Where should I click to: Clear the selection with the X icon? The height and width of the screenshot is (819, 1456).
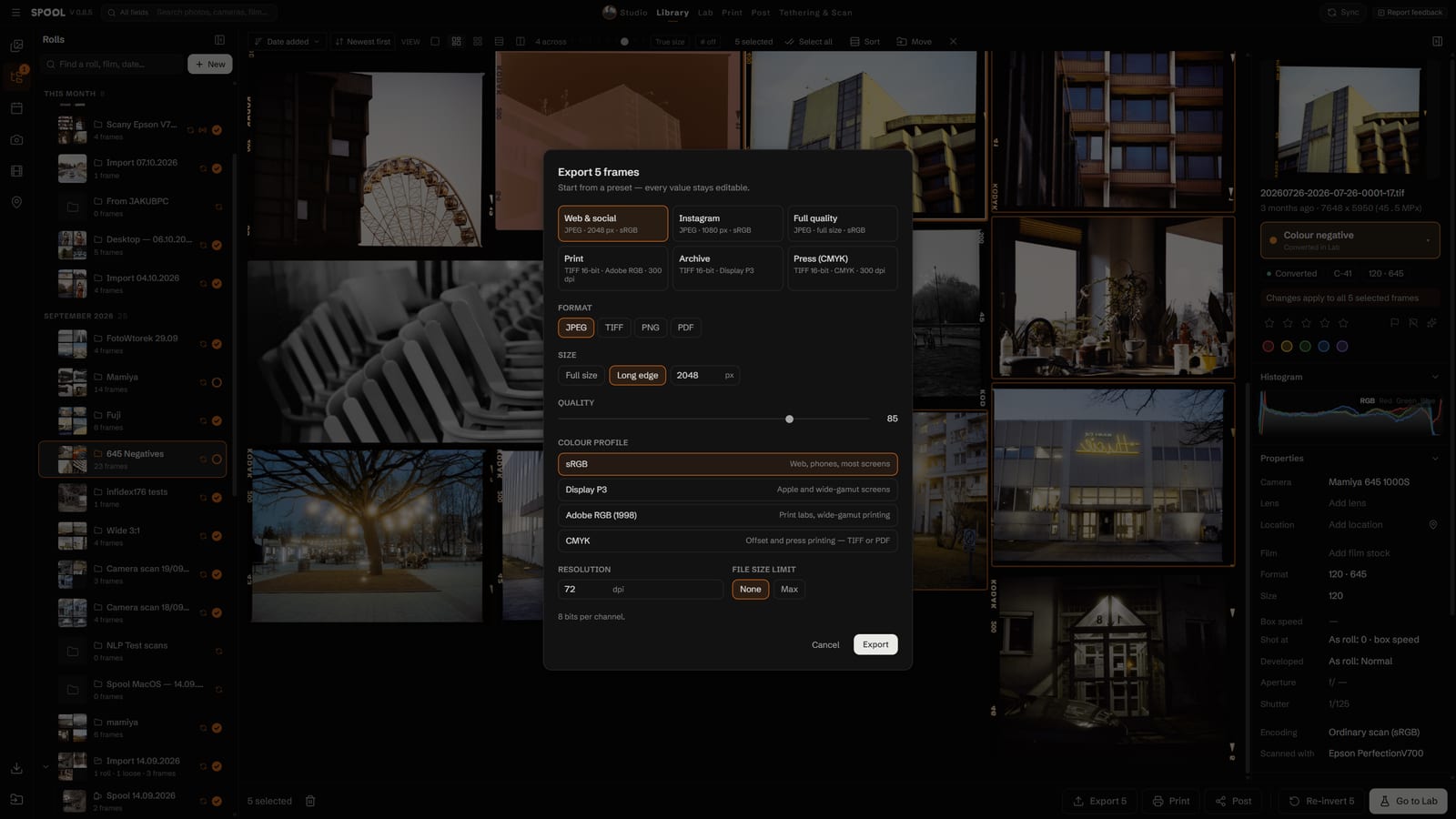(x=953, y=42)
